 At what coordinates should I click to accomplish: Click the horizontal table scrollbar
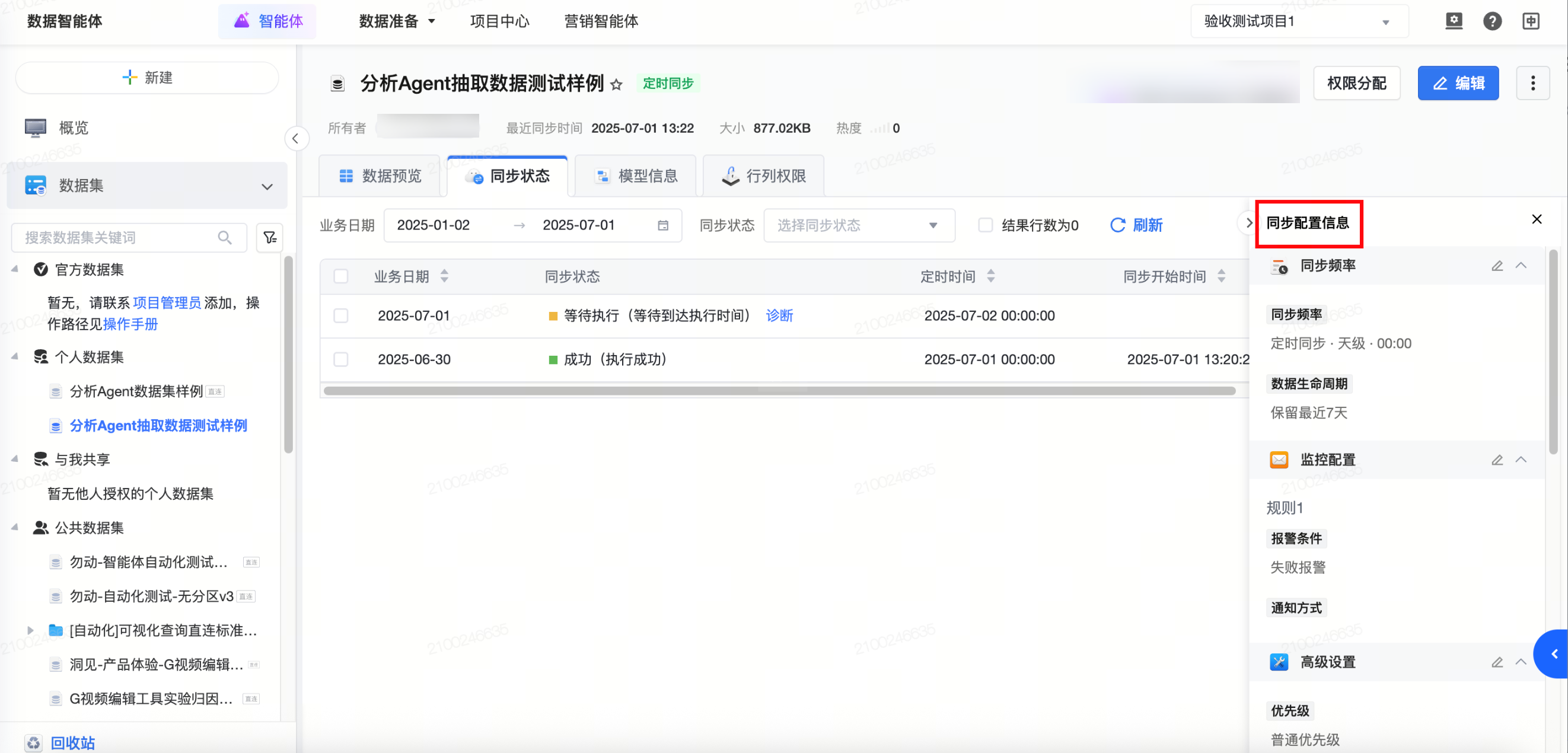(x=779, y=391)
